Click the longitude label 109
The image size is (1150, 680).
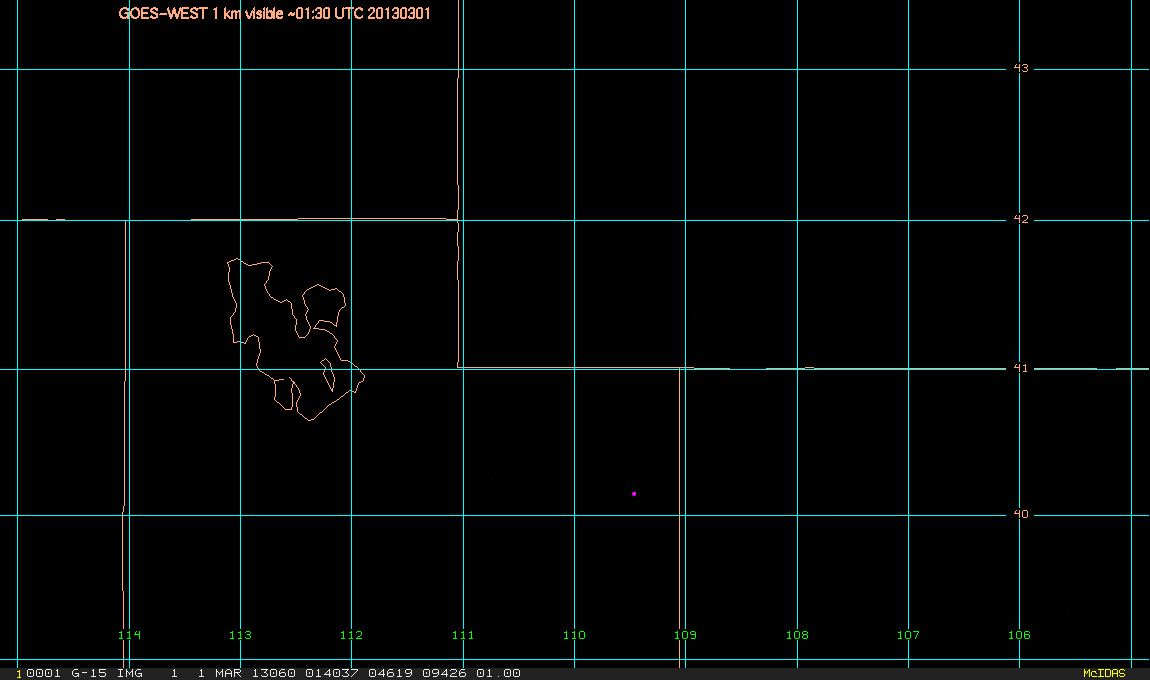tap(685, 635)
